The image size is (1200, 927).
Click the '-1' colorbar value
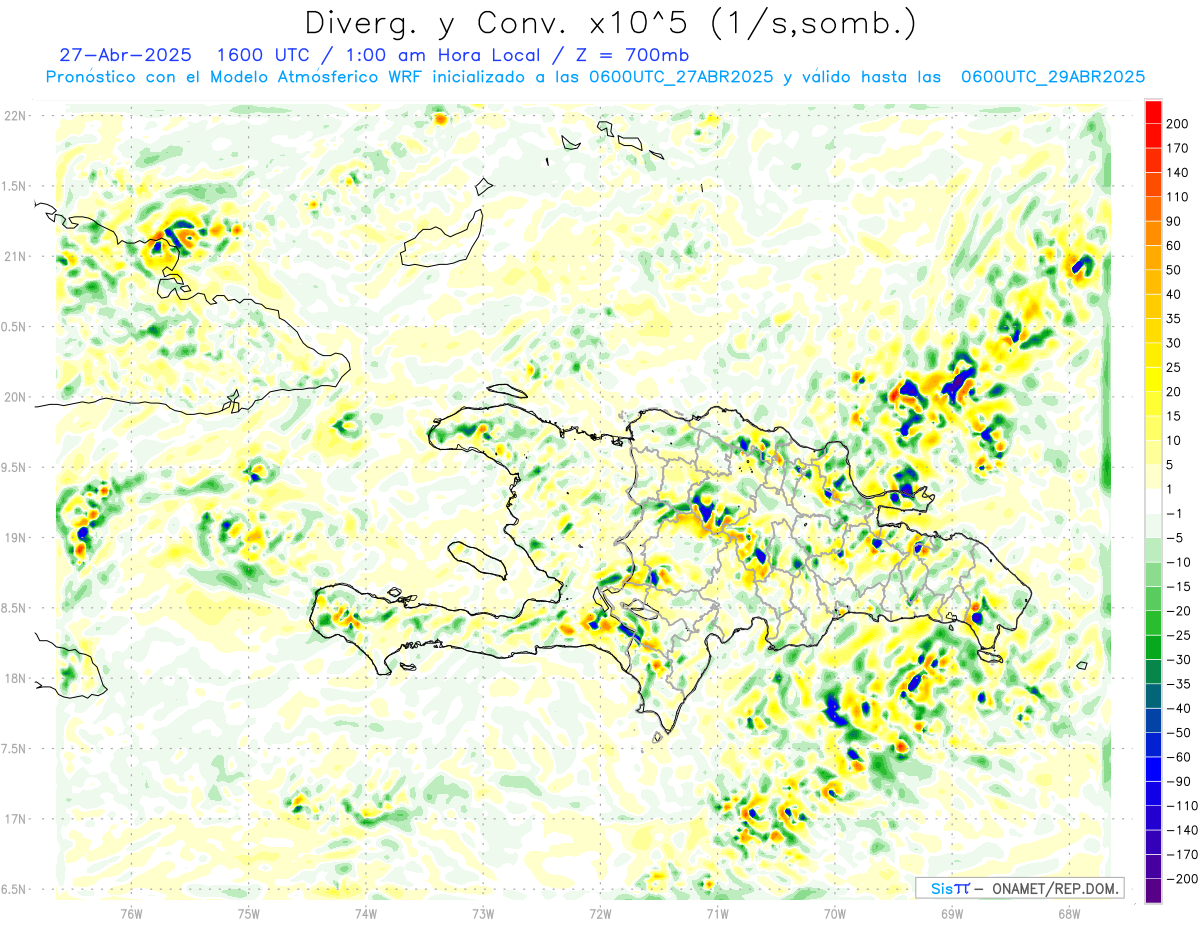tap(1174, 514)
